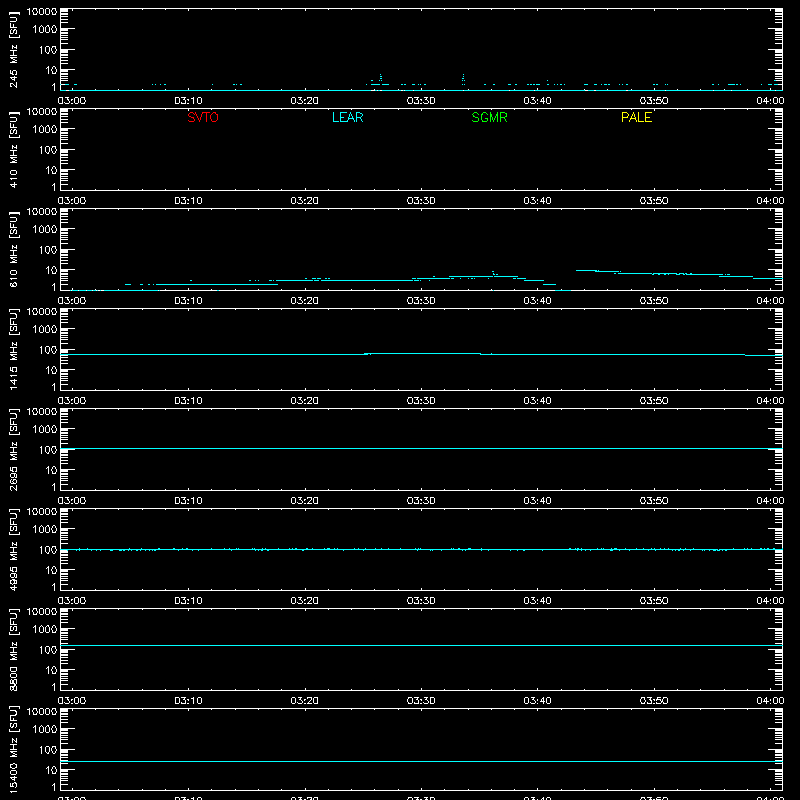Click the 03:40 tick label below 610 MHz plot
Screen dimensions: 800x800
[537, 301]
